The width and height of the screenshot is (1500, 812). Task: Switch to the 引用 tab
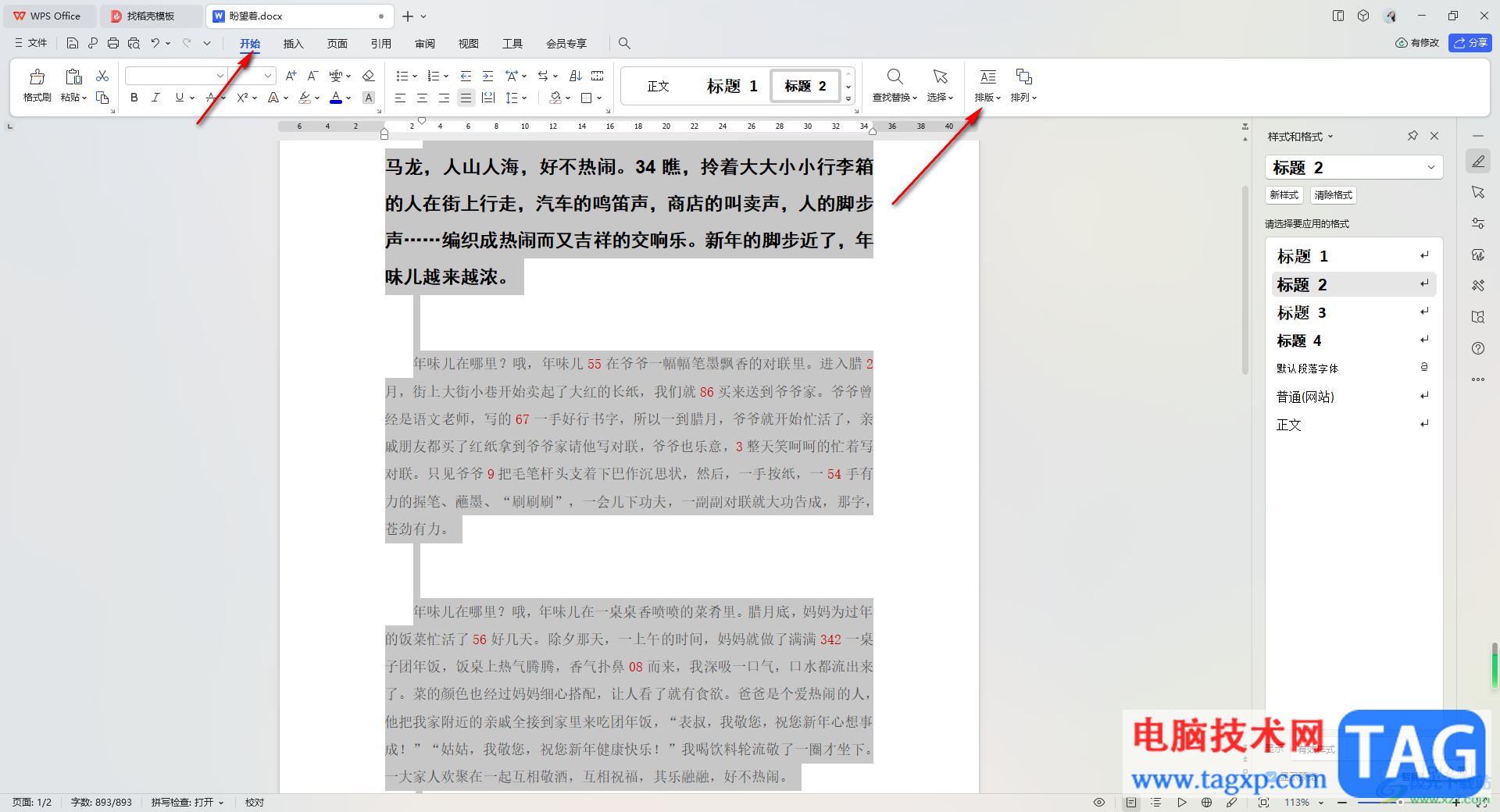(381, 44)
